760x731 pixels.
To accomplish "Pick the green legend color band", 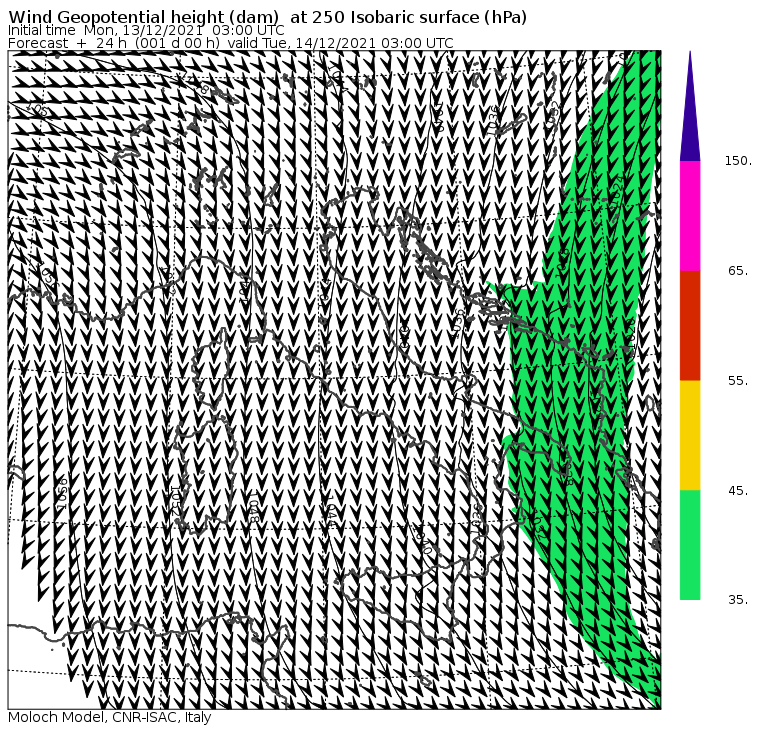I will coord(690,545).
